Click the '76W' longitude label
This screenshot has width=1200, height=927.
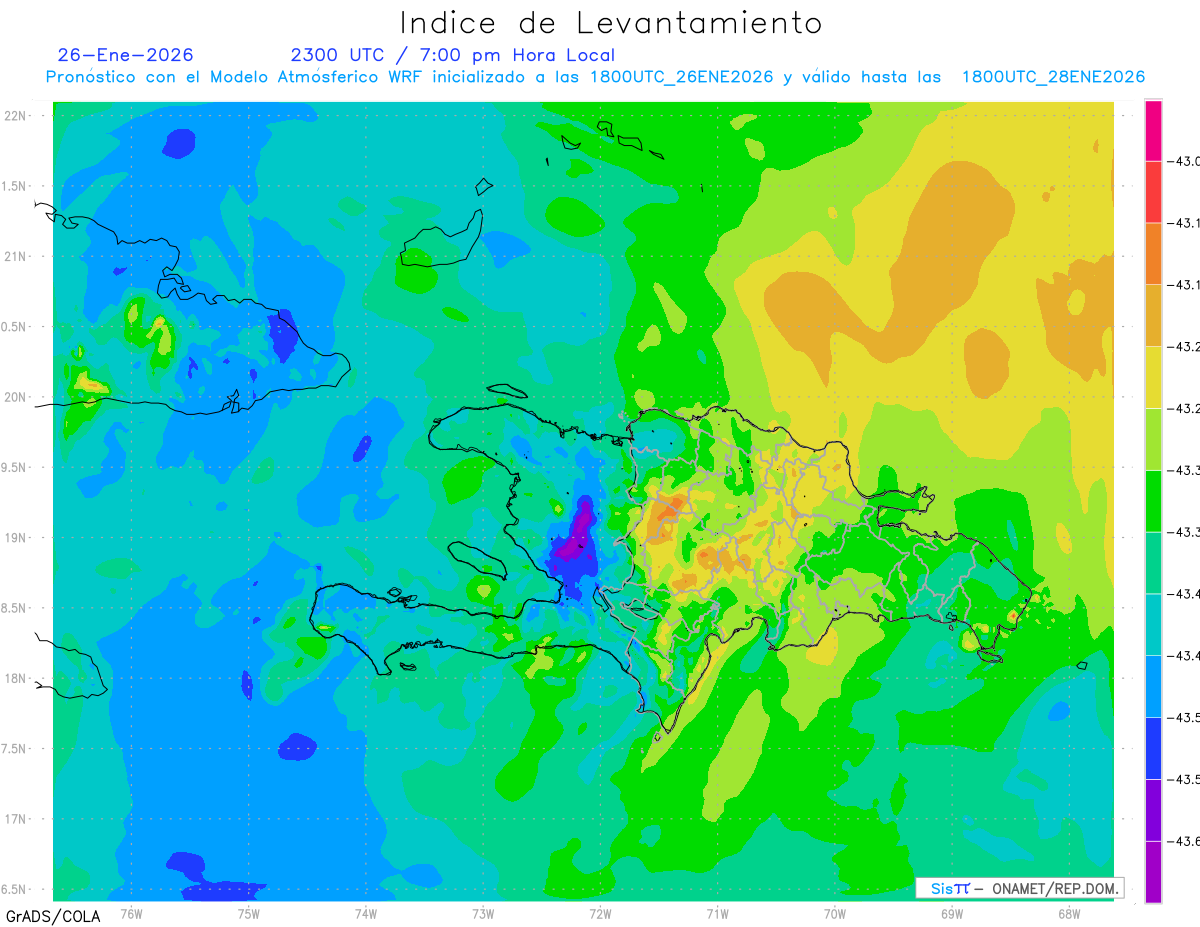click(131, 914)
